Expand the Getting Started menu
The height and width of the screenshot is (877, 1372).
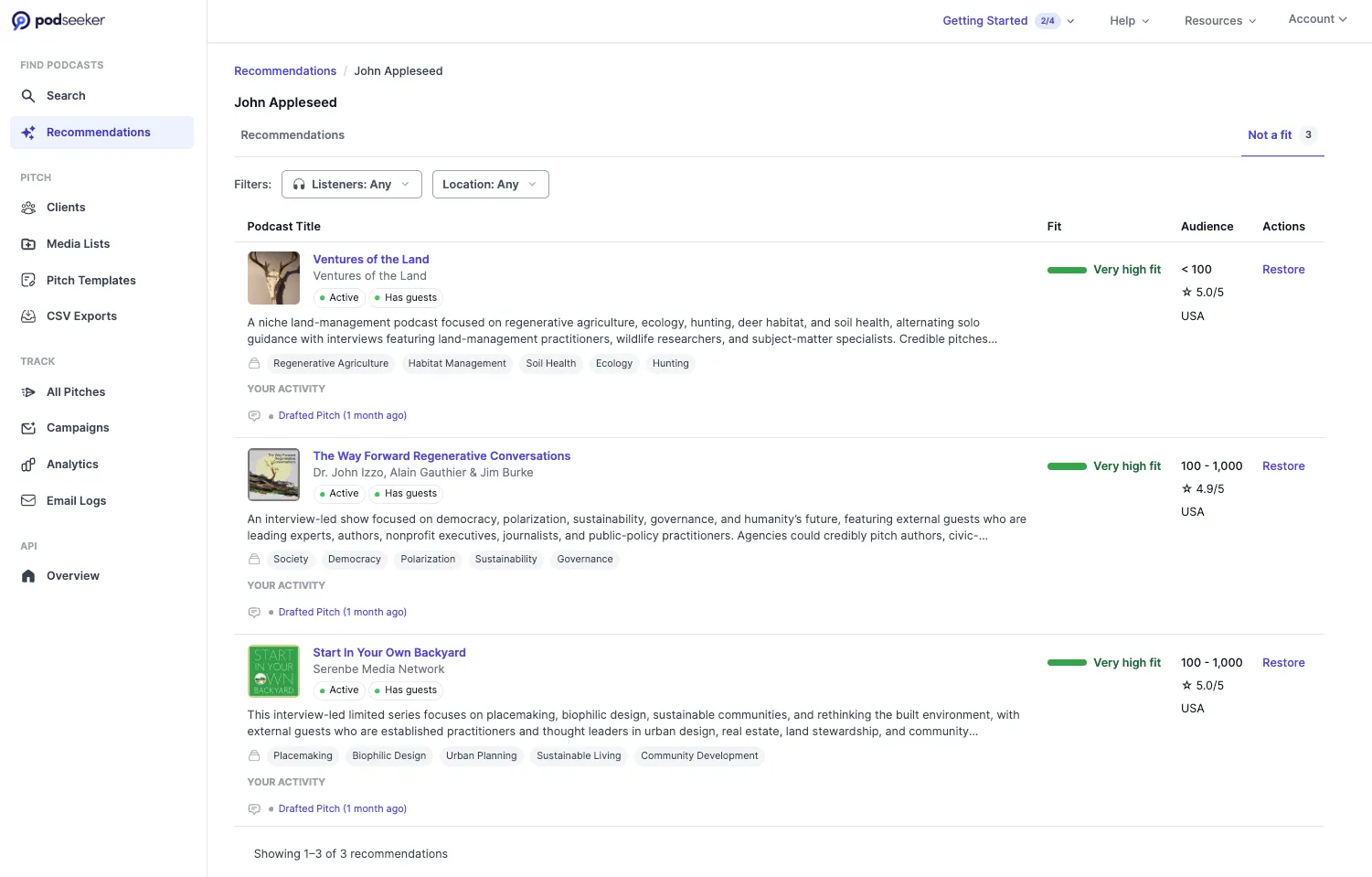pos(1008,21)
